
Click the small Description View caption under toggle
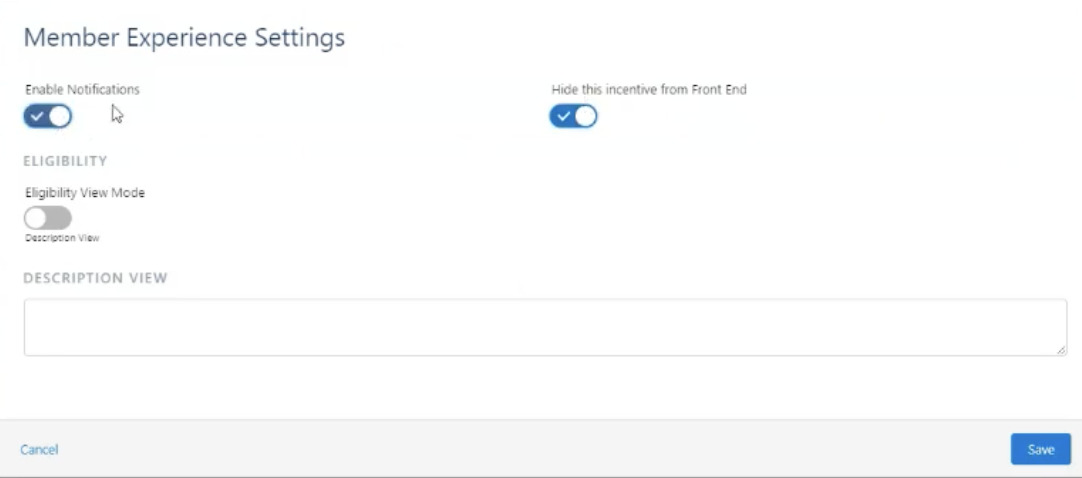click(62, 238)
